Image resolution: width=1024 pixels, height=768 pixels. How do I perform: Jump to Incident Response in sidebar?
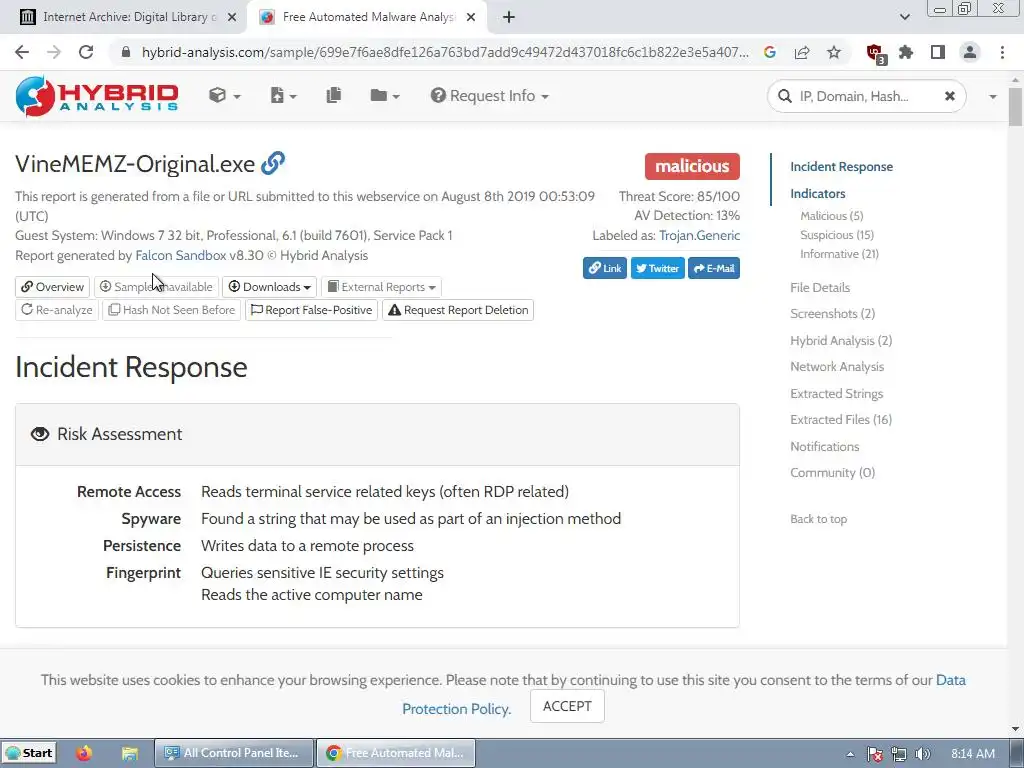pos(841,167)
